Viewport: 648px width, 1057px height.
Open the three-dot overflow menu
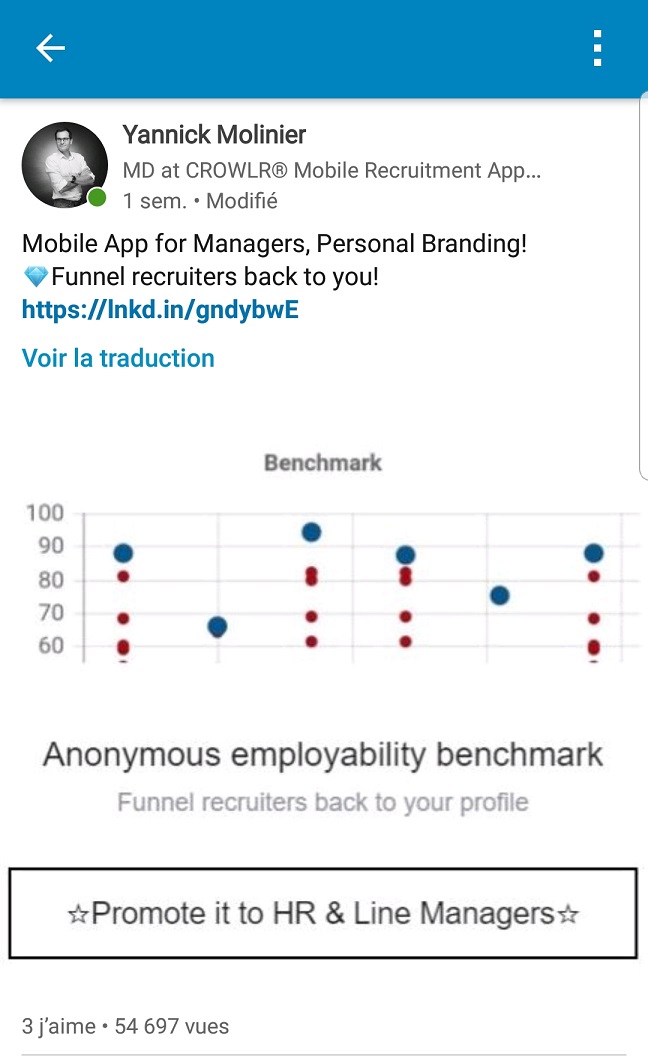[597, 48]
